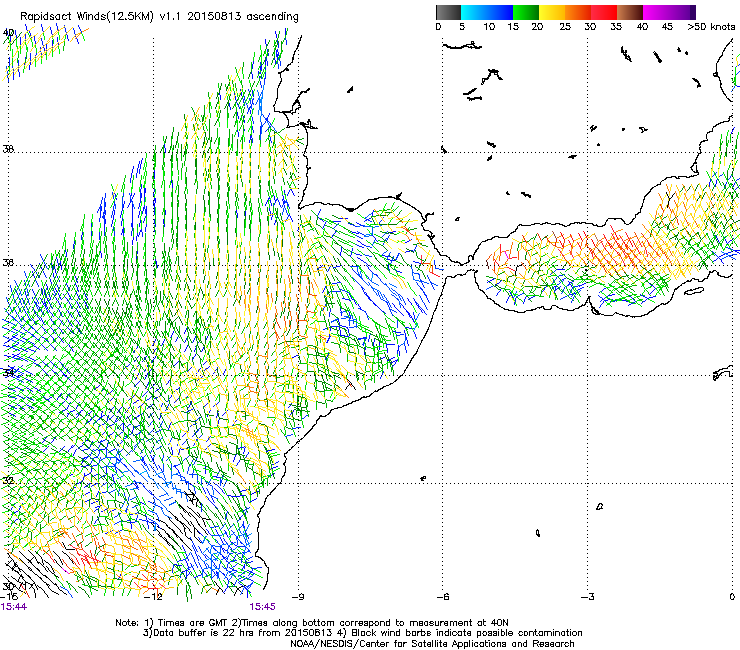Click the NOAA/NESDIS Center for Satellite Applications credit
This screenshot has height=650, width=740.
click(432, 644)
